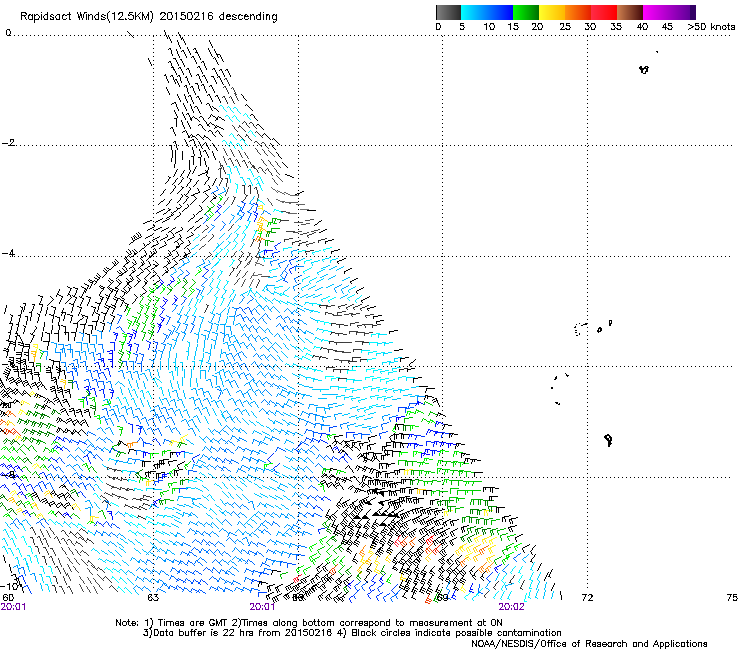Click the "25" legend scale label
The height and width of the screenshot is (650, 740).
coord(565,27)
